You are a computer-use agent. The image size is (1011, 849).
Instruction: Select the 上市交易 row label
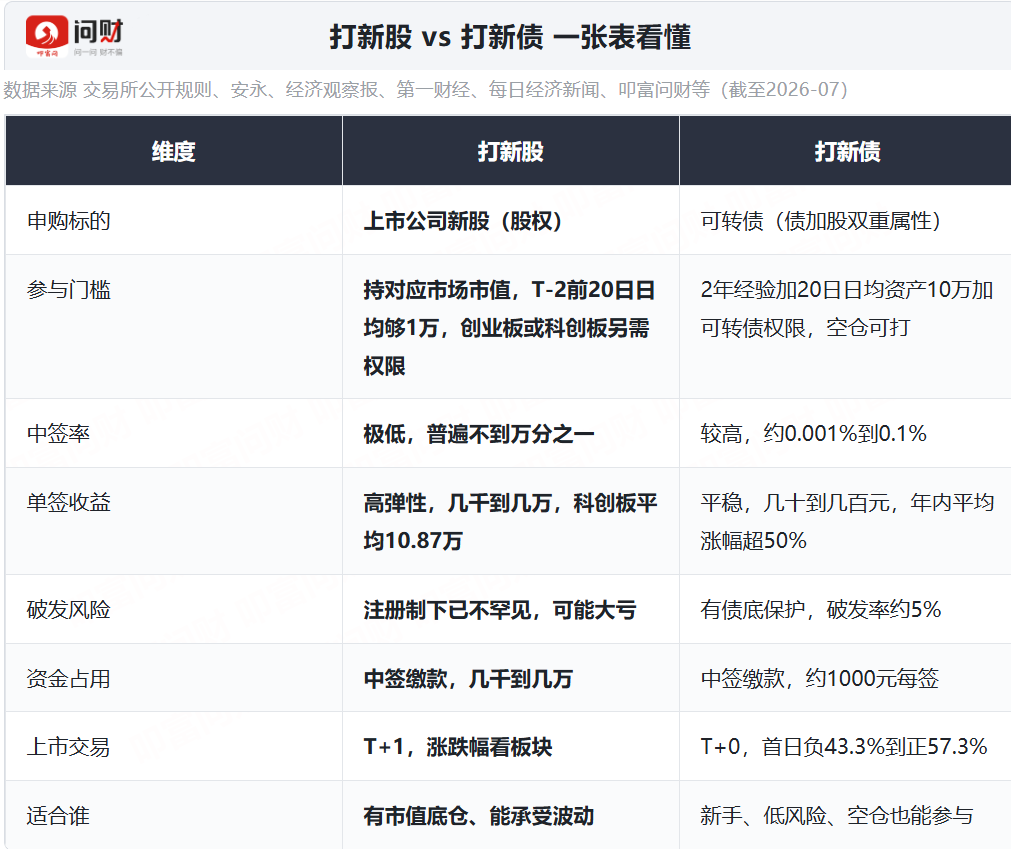(x=68, y=747)
